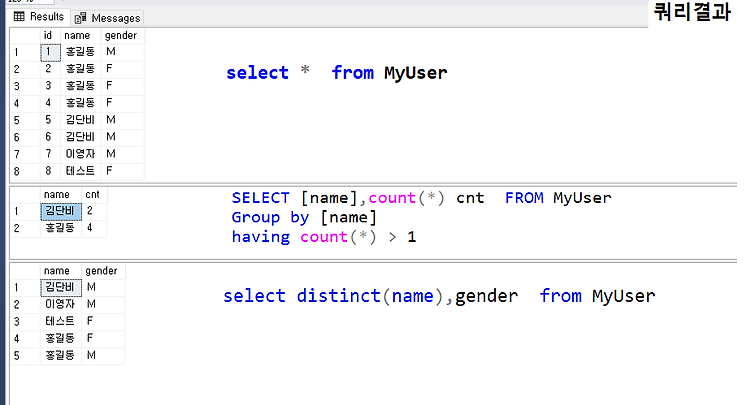Click gender M in the row with id 7
Image resolution: width=750 pixels, height=405 pixels.
pos(123,154)
